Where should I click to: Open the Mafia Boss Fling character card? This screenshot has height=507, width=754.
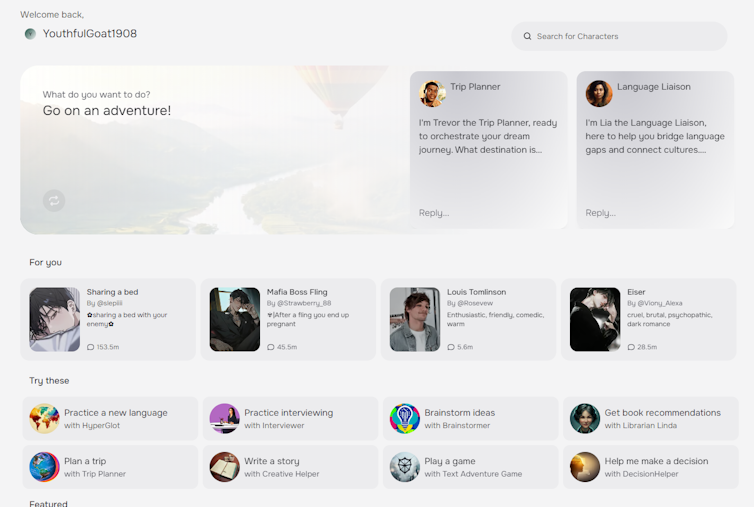tap(288, 319)
